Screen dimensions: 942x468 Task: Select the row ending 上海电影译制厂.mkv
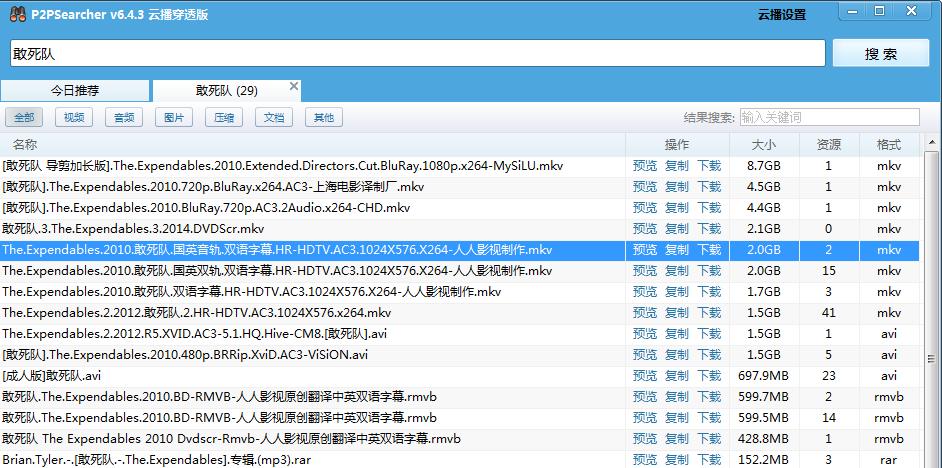[x=213, y=187]
